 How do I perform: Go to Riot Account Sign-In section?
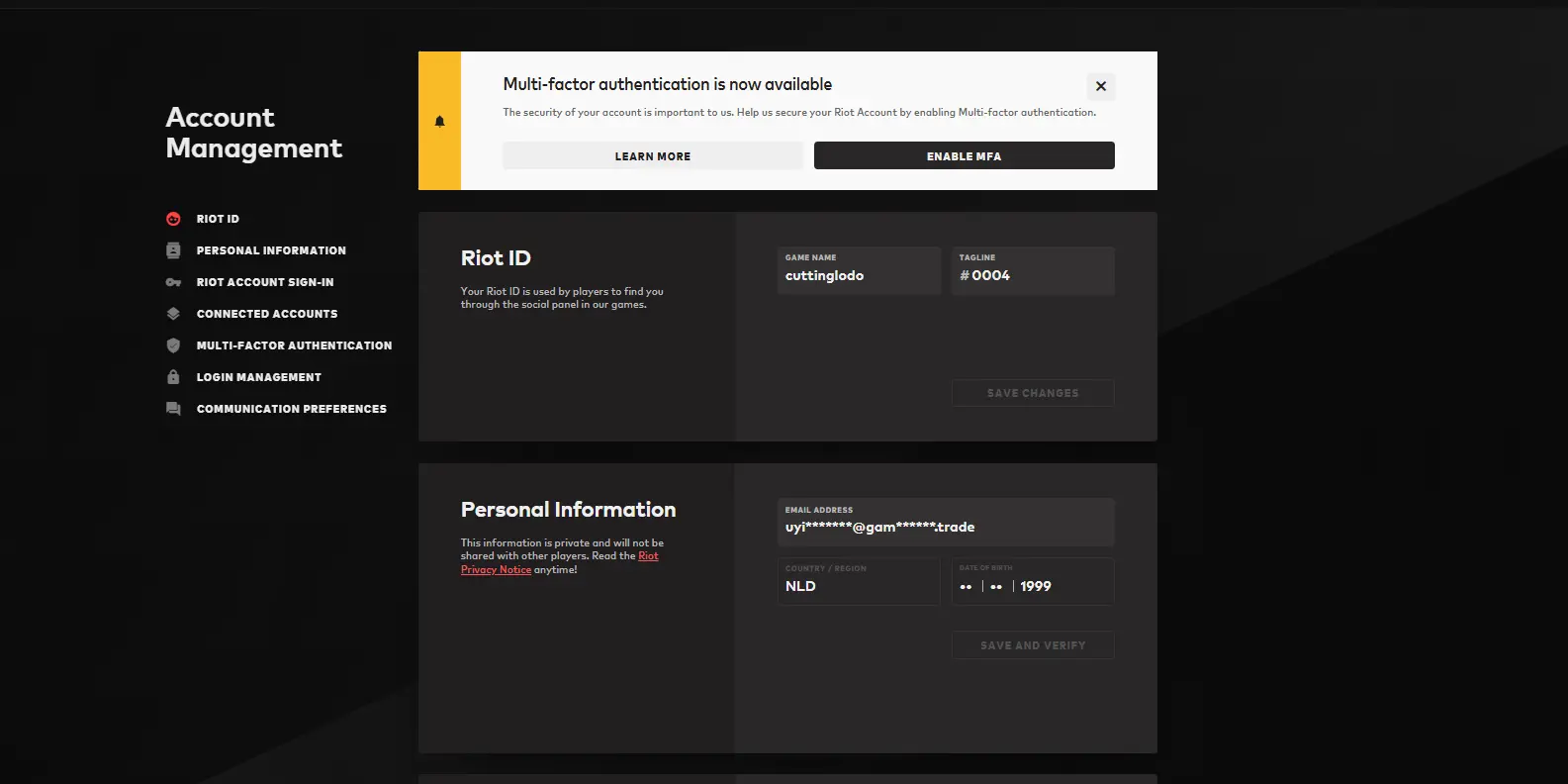click(264, 282)
